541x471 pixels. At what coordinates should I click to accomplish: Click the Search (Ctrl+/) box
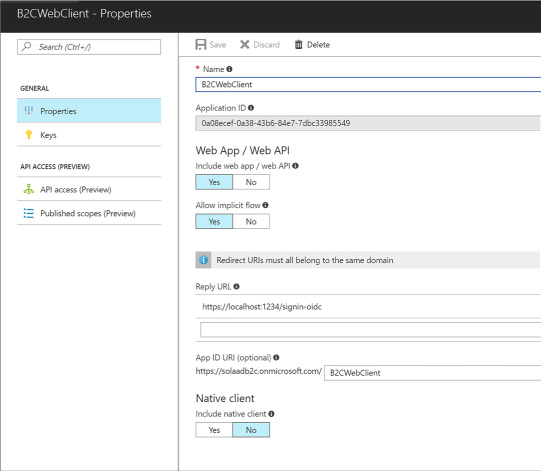[89, 47]
